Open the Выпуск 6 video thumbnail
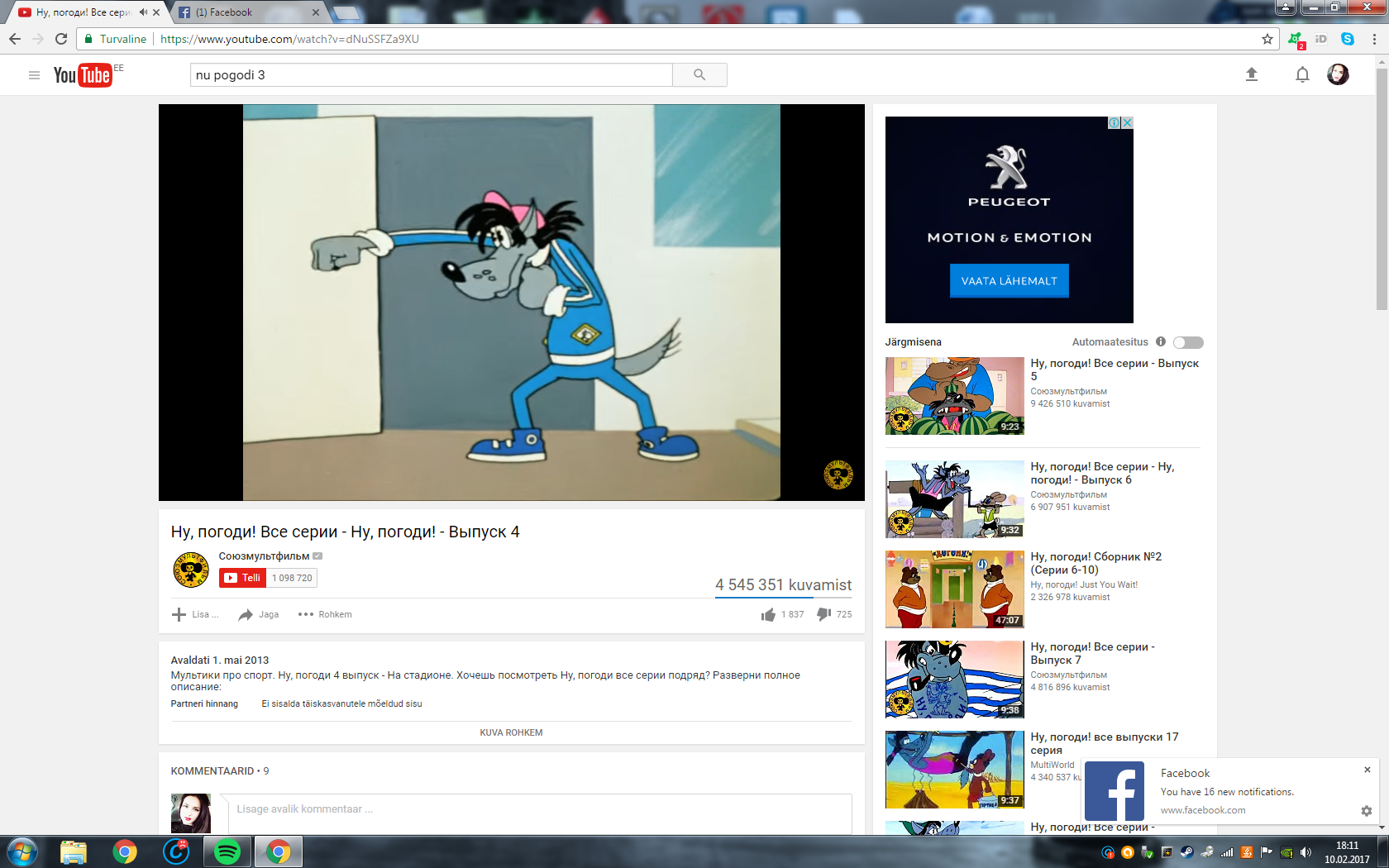Image resolution: width=1389 pixels, height=868 pixels. (x=955, y=499)
